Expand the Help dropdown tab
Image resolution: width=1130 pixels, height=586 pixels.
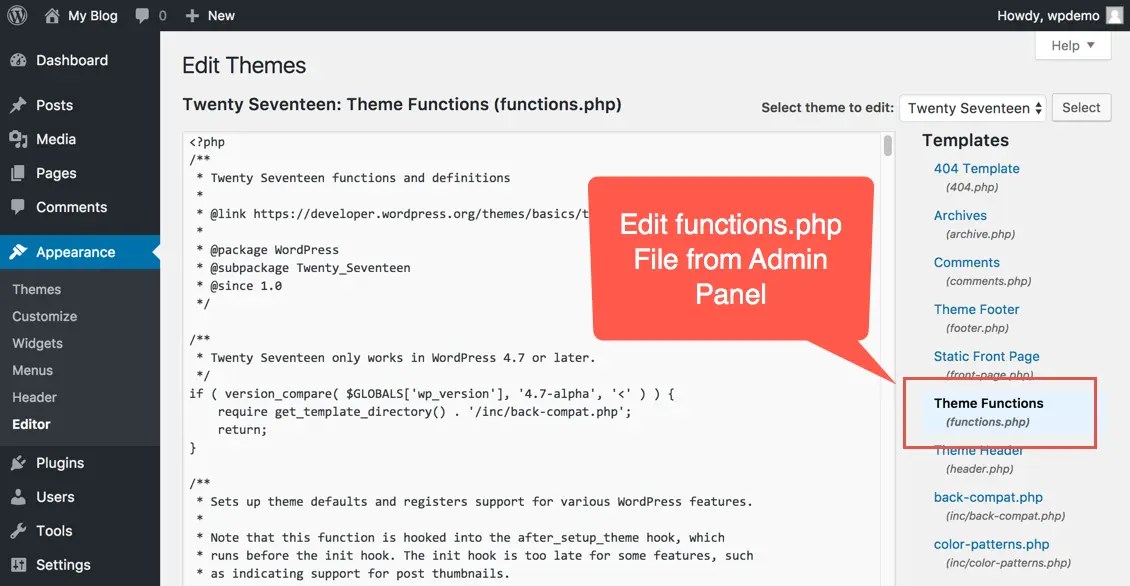[x=1072, y=45]
